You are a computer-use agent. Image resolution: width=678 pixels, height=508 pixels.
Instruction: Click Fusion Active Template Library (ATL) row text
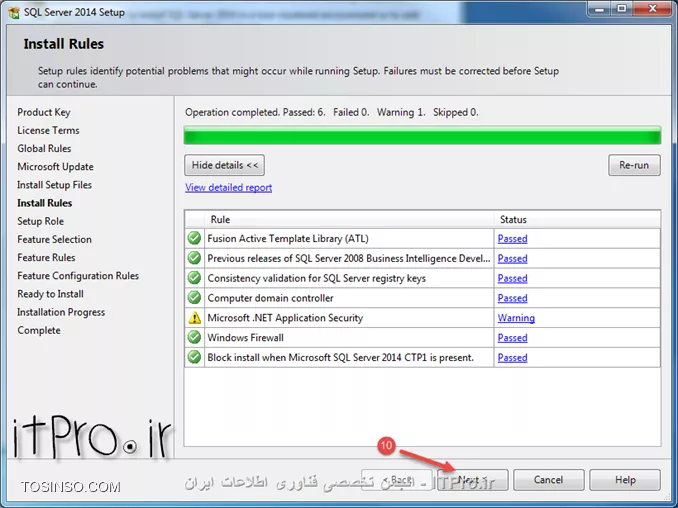click(288, 239)
